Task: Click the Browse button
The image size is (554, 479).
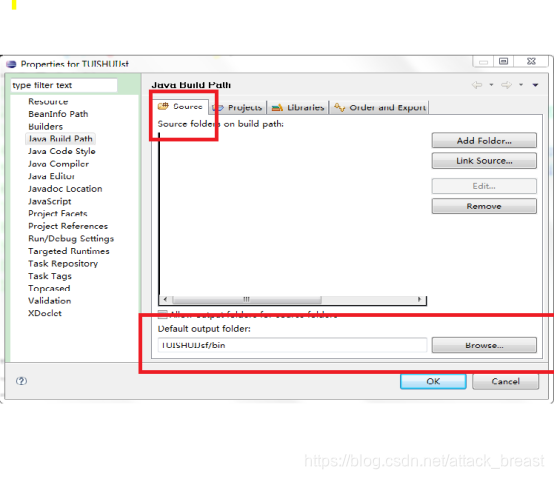Action: pyautogui.click(x=484, y=345)
